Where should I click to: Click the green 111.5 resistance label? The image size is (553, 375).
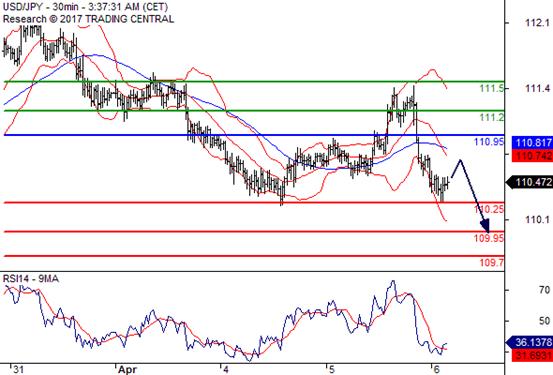pyautogui.click(x=492, y=89)
